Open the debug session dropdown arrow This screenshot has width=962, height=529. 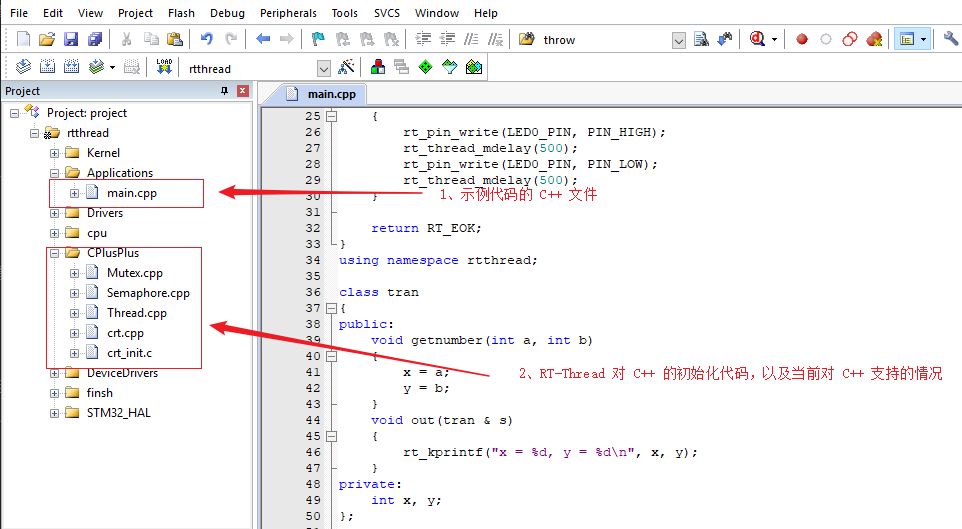point(774,40)
